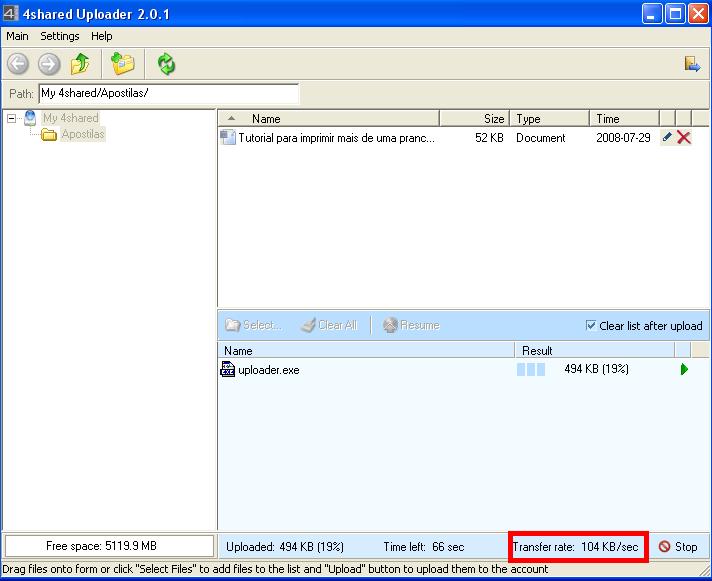Click the 2008-07-29 date cell
Viewport: 712px width, 581px height.
point(623,138)
